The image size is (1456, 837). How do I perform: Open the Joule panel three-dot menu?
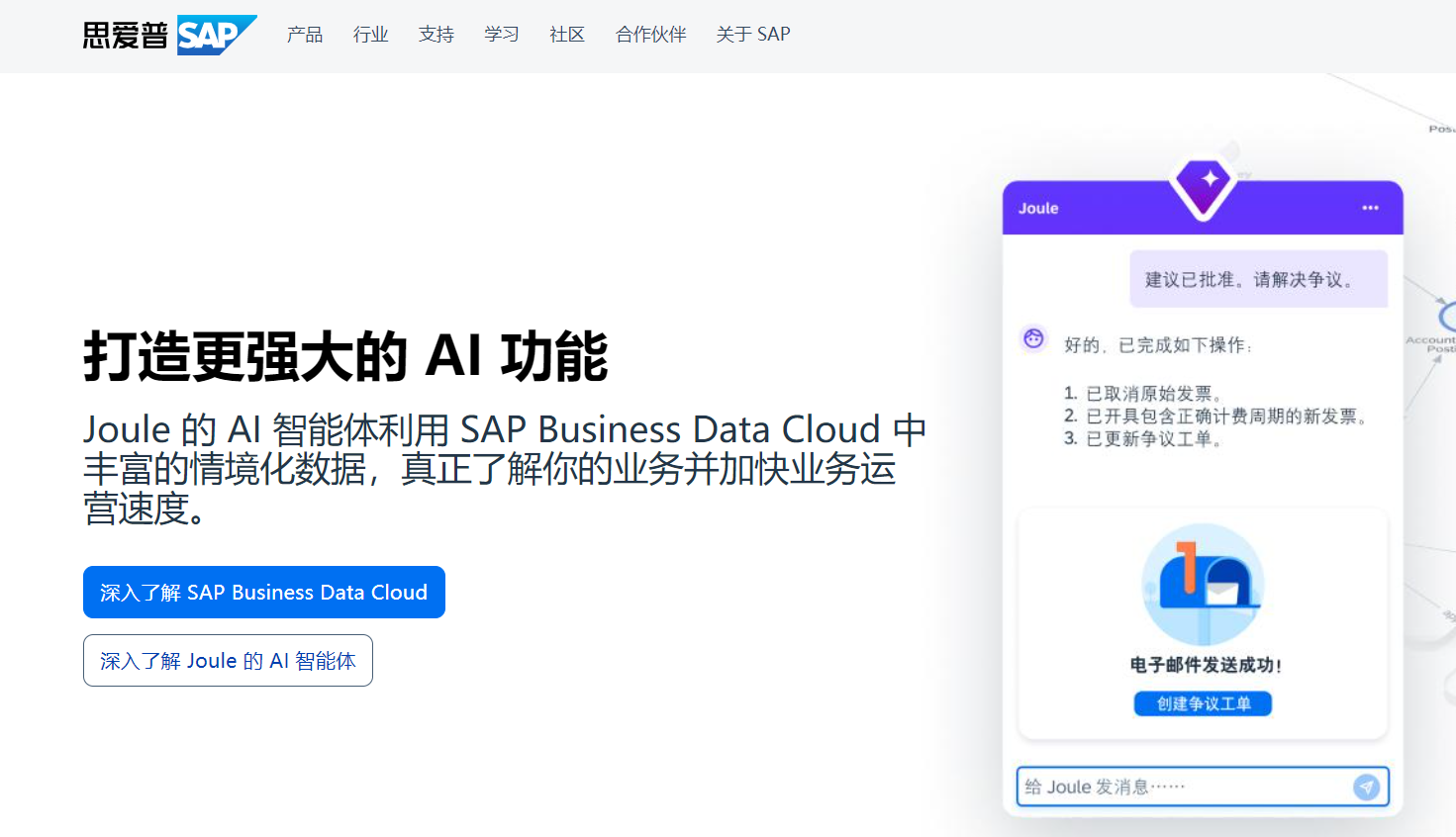coord(1370,208)
